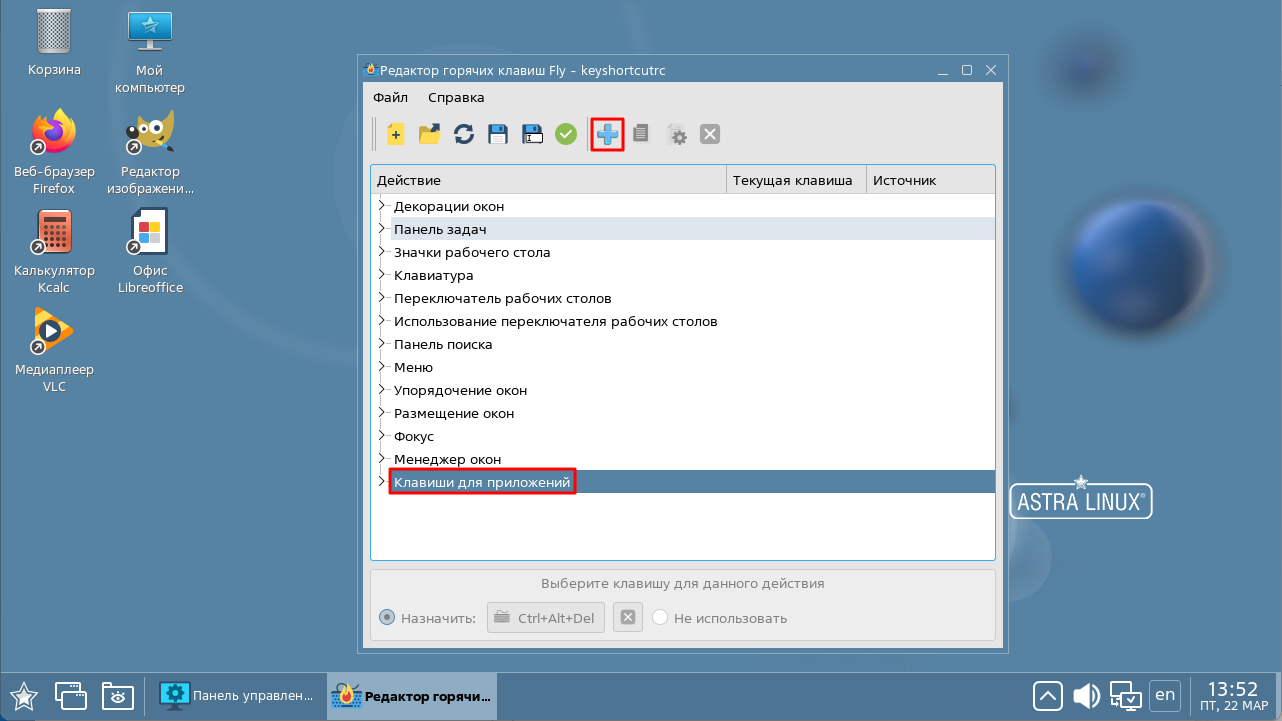Select the Мой компьютер desktop icon
The width and height of the screenshot is (1282, 721).
[150, 52]
